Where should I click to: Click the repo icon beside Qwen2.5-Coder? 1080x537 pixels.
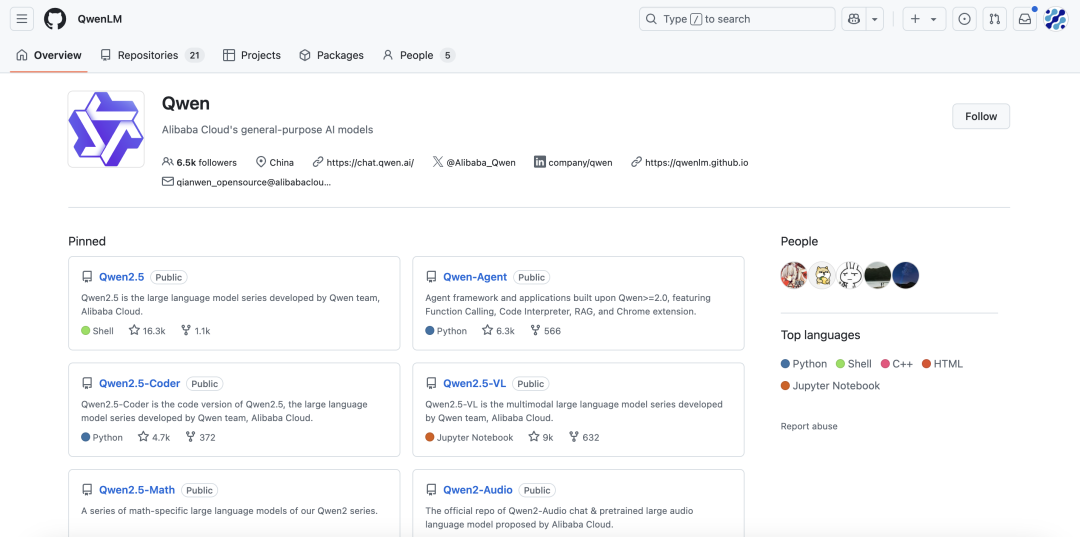(87, 383)
